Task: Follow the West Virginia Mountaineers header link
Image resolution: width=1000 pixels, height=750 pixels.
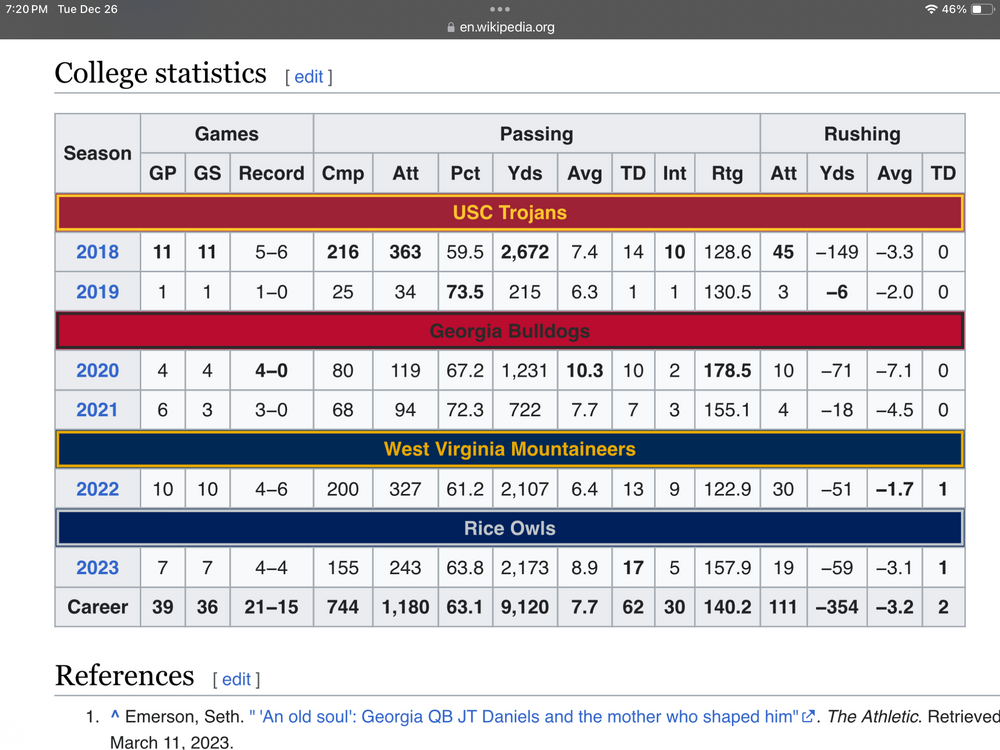Action: pyautogui.click(x=510, y=449)
